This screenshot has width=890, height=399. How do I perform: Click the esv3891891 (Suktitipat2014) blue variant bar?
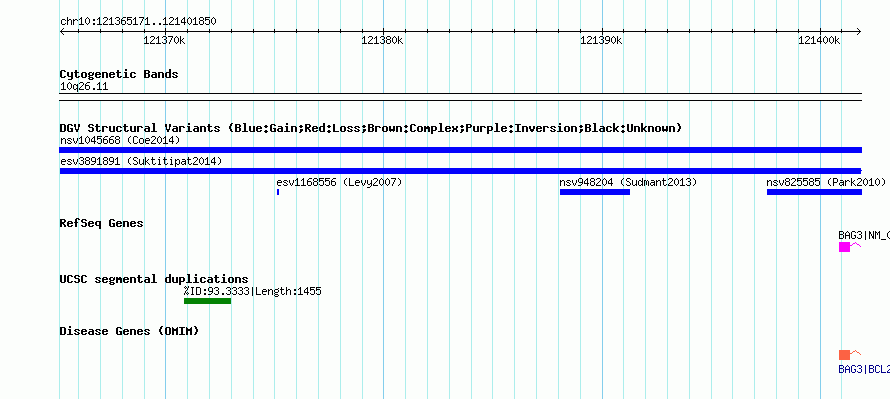(x=460, y=171)
